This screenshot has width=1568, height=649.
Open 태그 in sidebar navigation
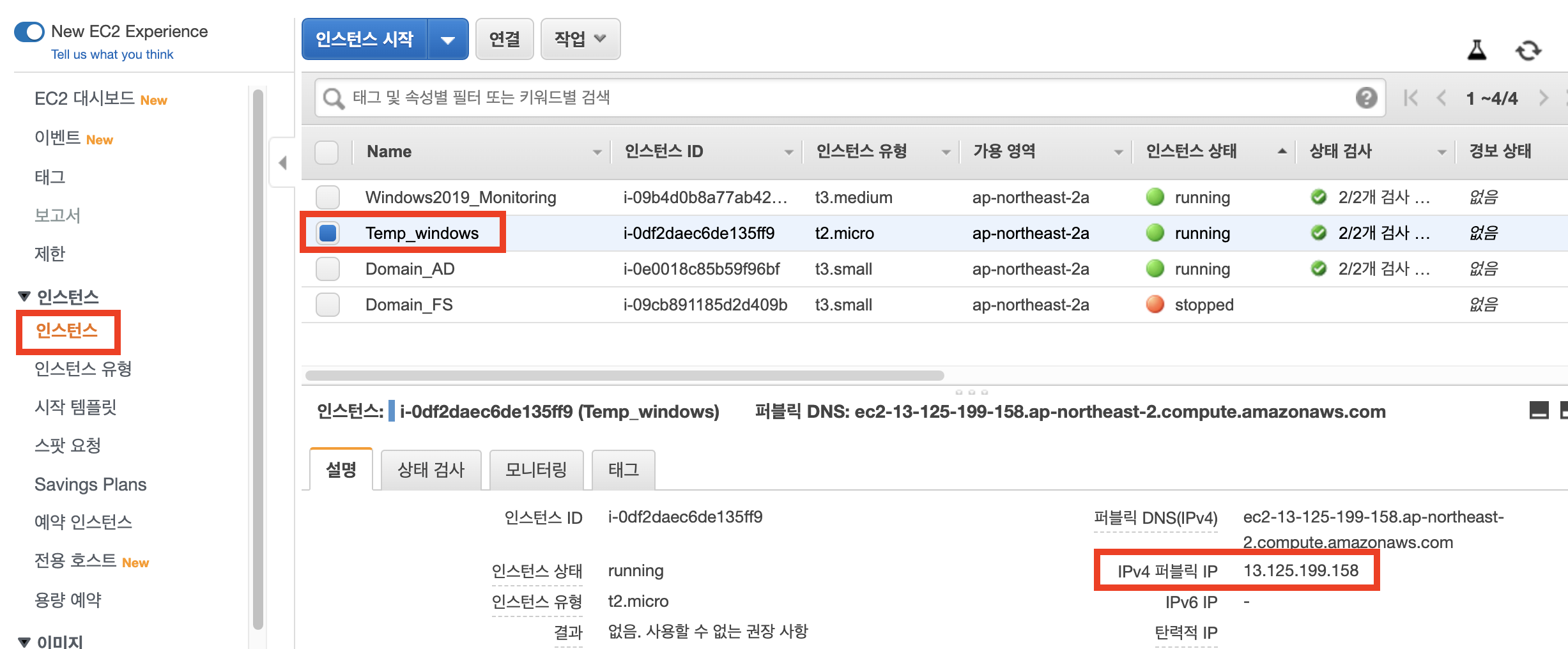click(50, 177)
